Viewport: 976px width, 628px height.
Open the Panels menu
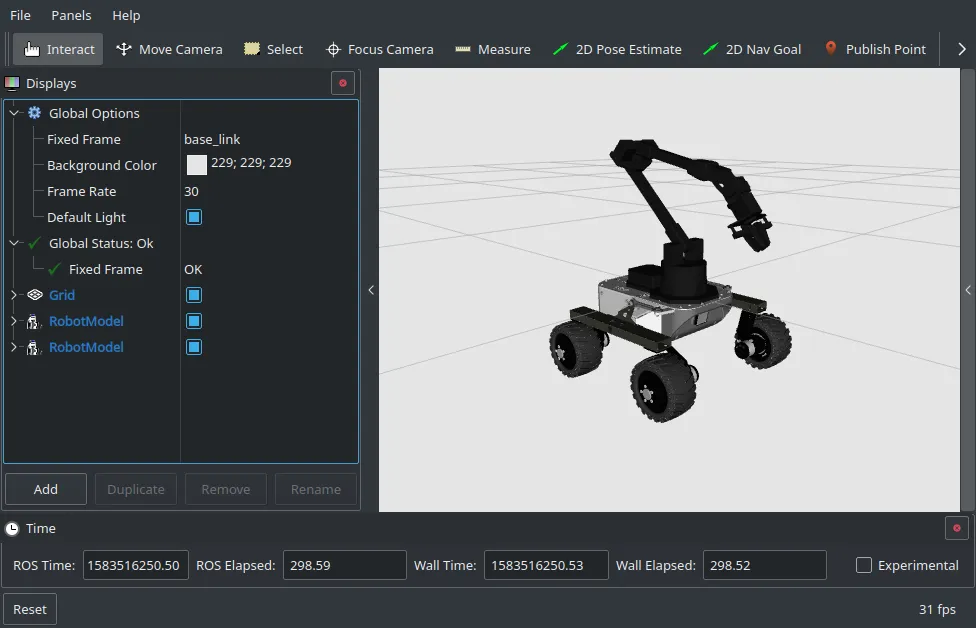tap(70, 15)
